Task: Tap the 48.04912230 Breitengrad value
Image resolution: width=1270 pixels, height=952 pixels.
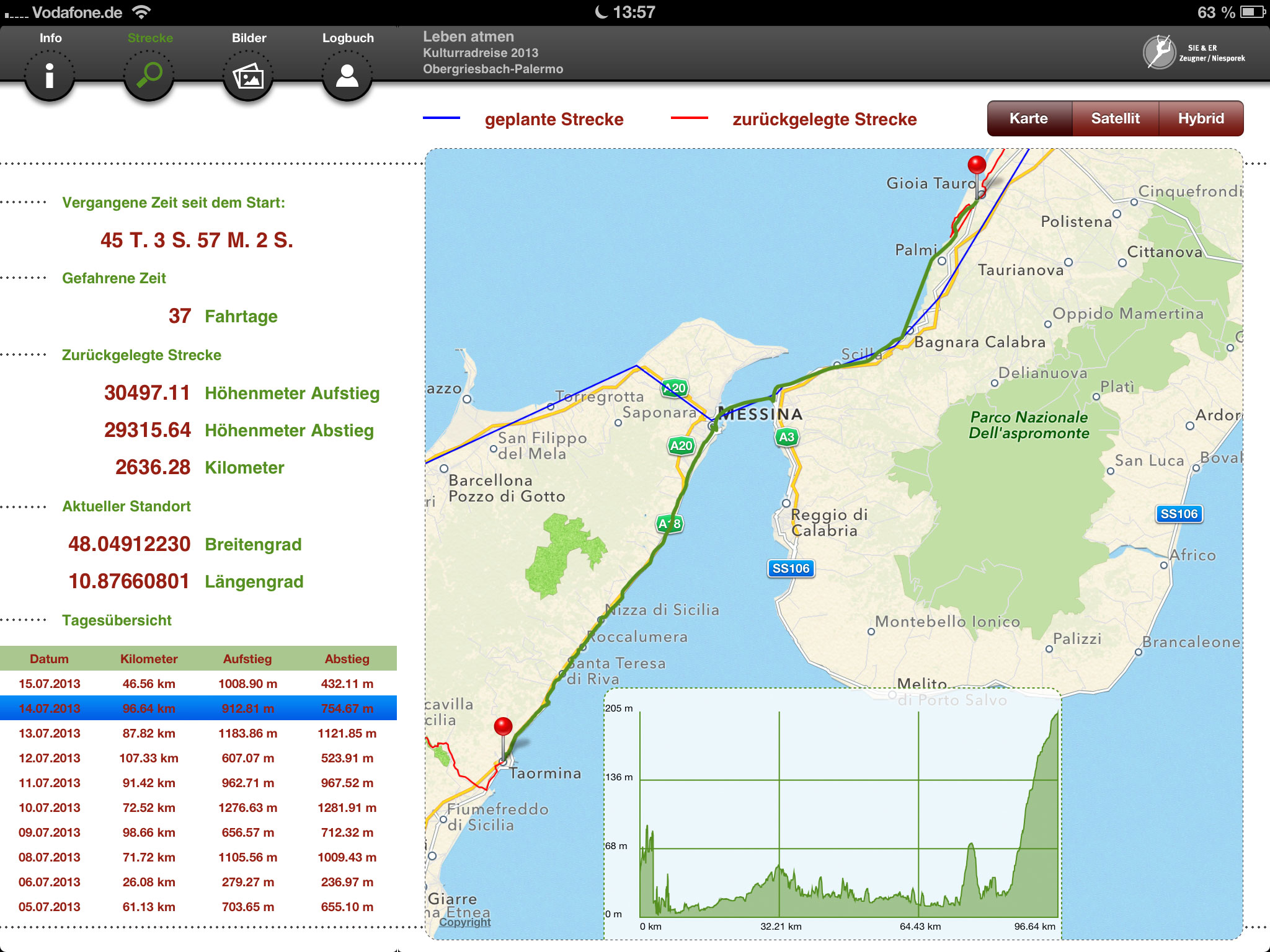Action: click(x=129, y=544)
